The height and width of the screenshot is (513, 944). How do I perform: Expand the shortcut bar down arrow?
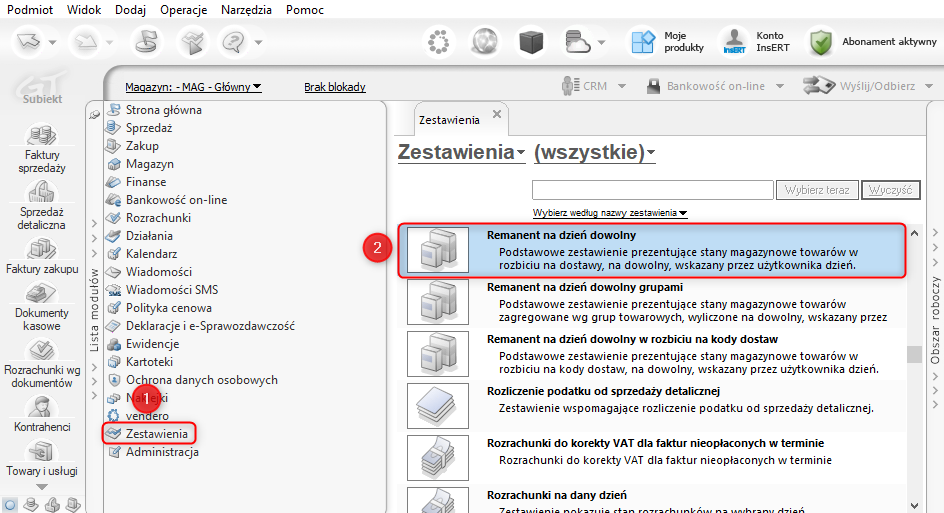pos(42,487)
